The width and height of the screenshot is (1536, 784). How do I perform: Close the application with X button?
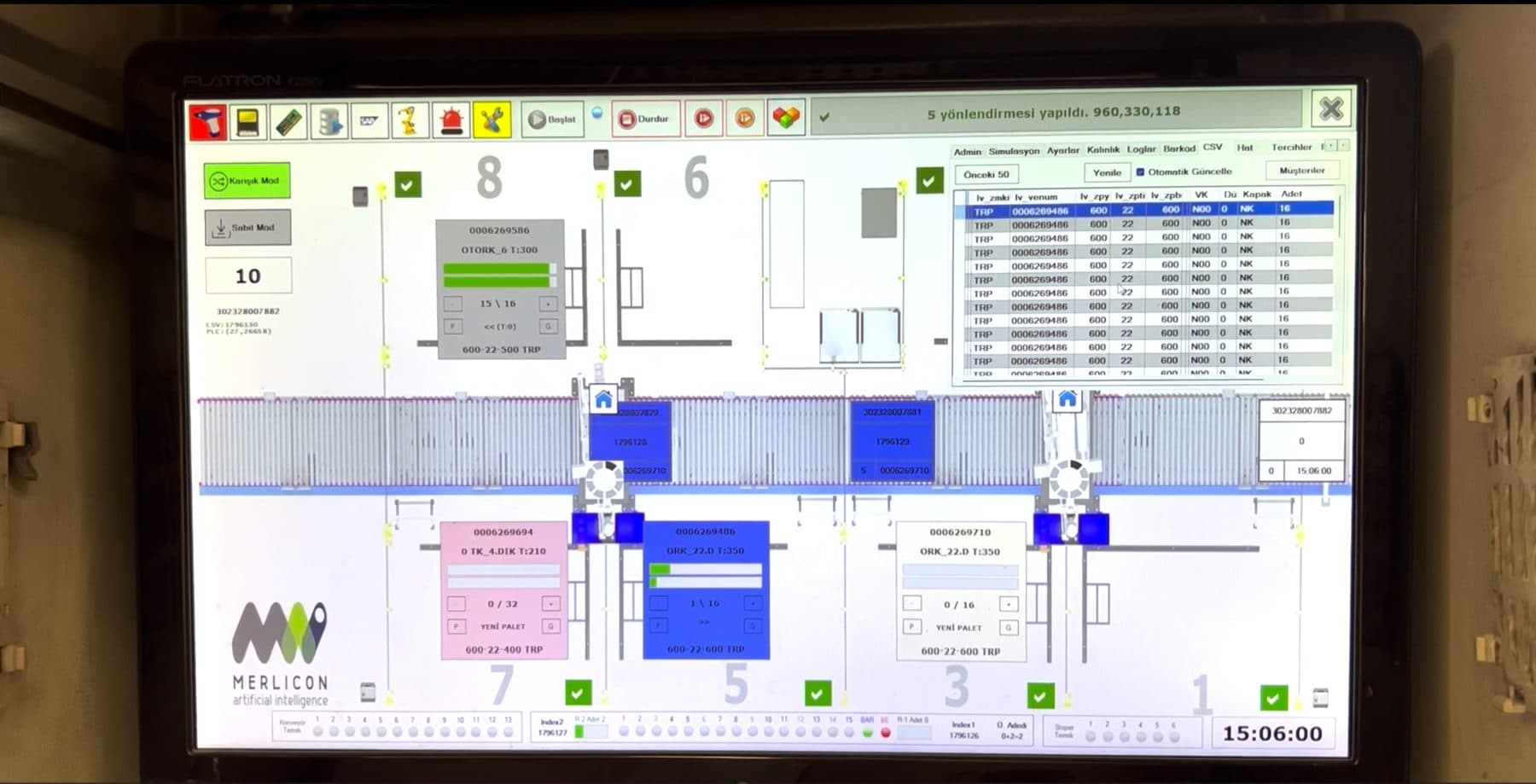tap(1330, 109)
